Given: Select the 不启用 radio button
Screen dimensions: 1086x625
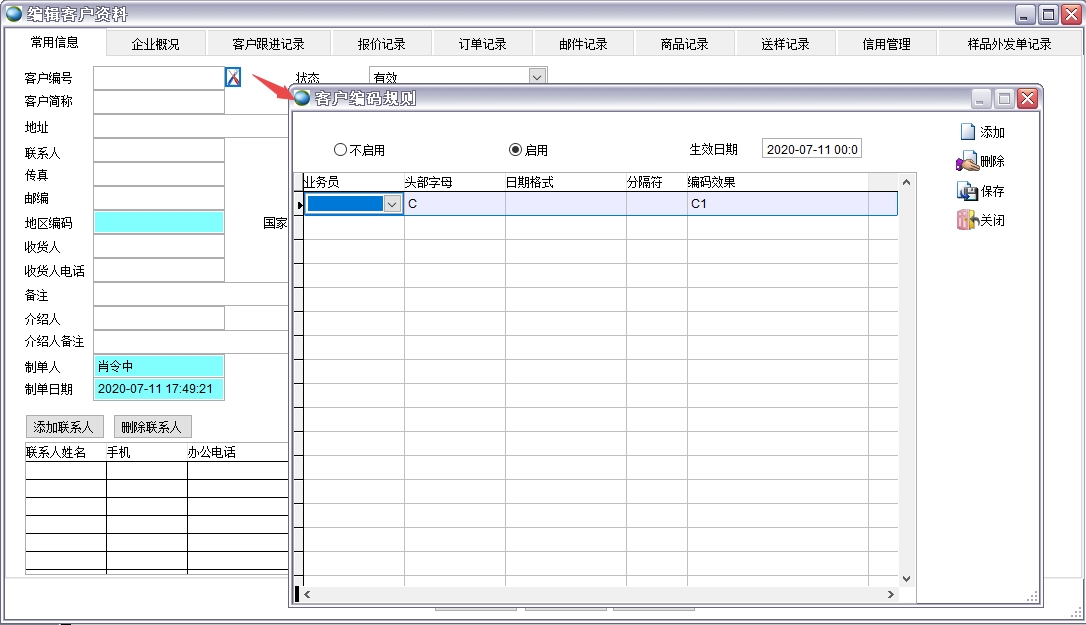Looking at the screenshot, I should coord(340,150).
